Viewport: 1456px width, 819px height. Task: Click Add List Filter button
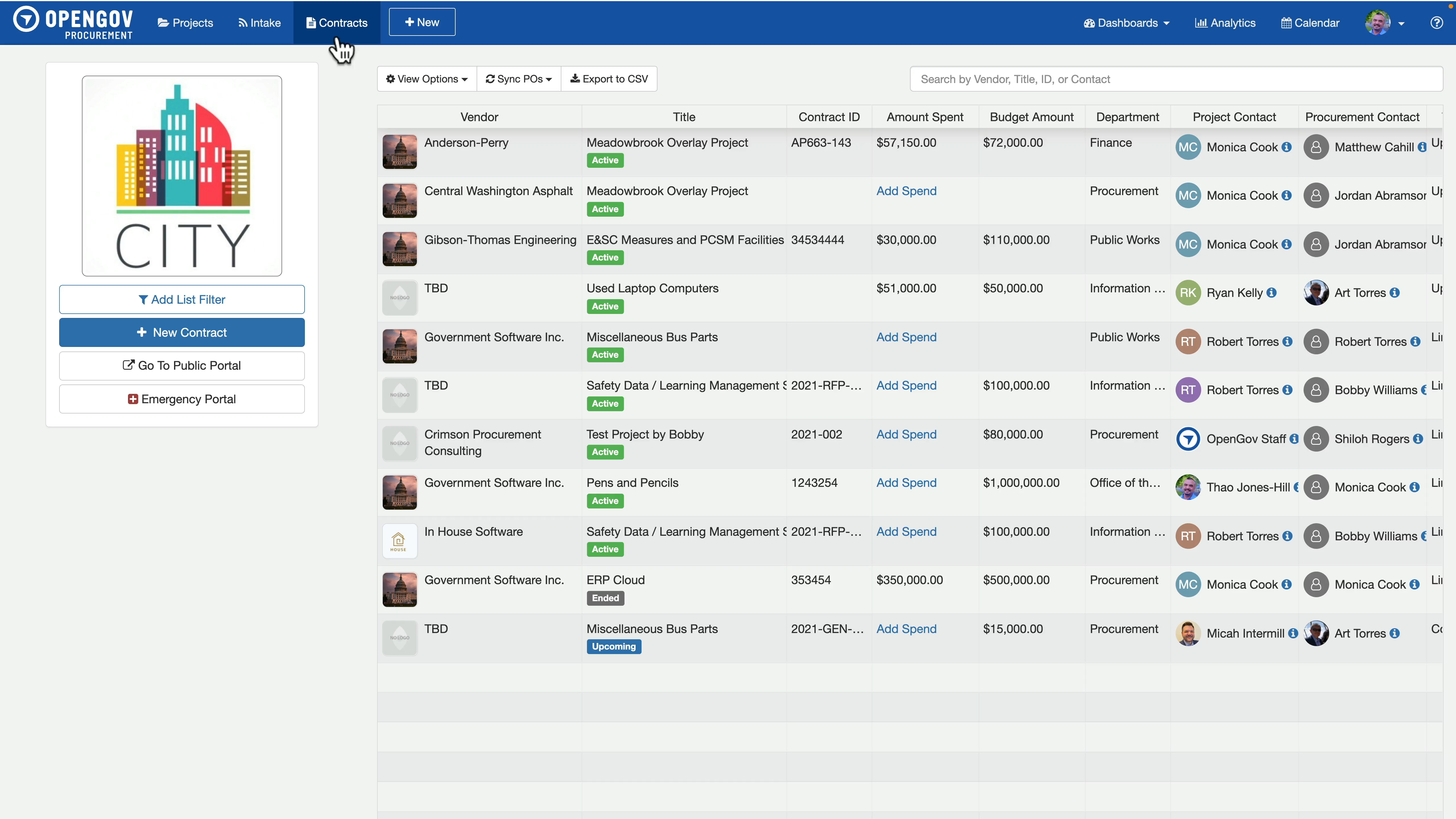[182, 299]
